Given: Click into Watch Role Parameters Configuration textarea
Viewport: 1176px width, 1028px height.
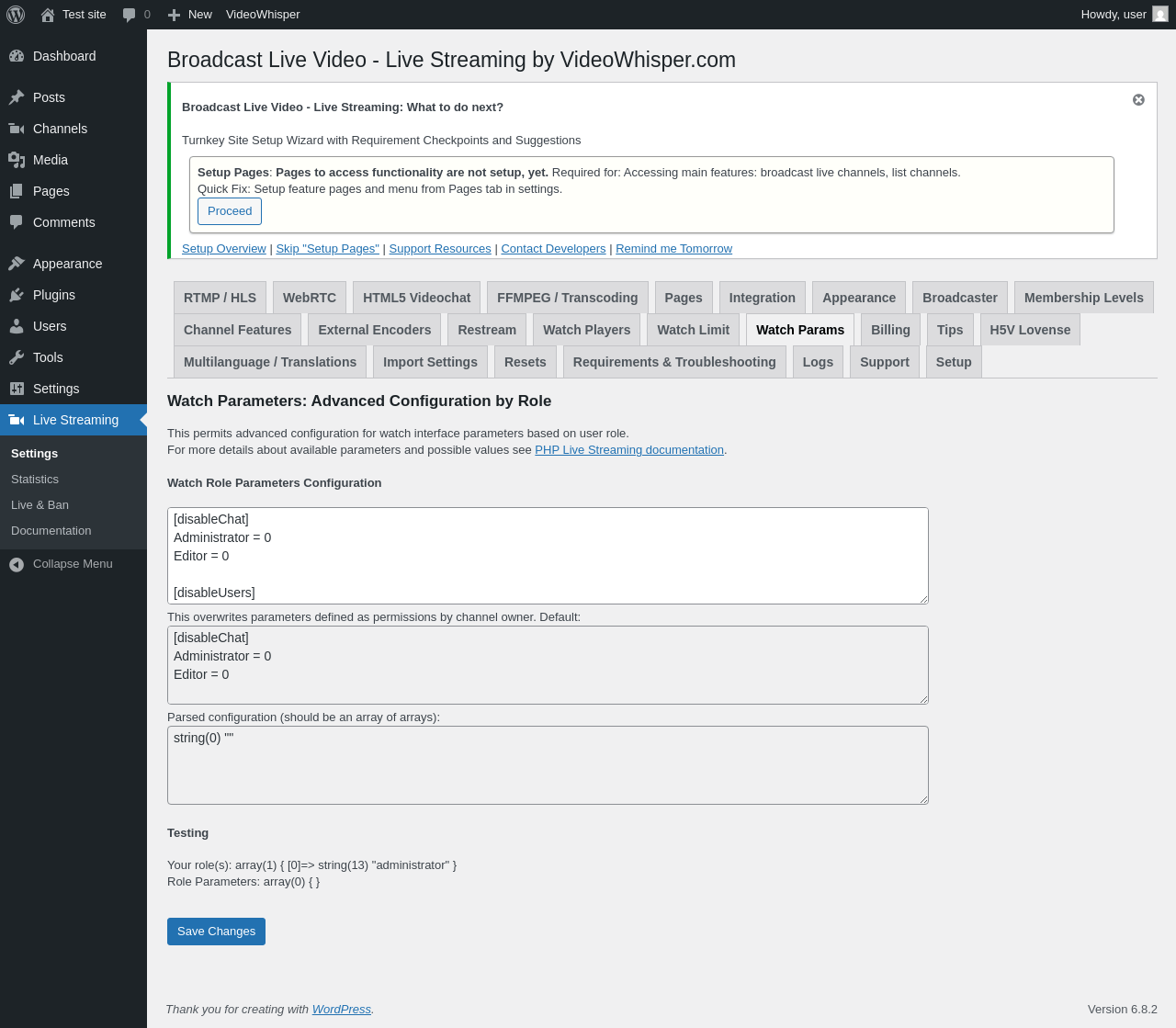Looking at the screenshot, I should 548,556.
